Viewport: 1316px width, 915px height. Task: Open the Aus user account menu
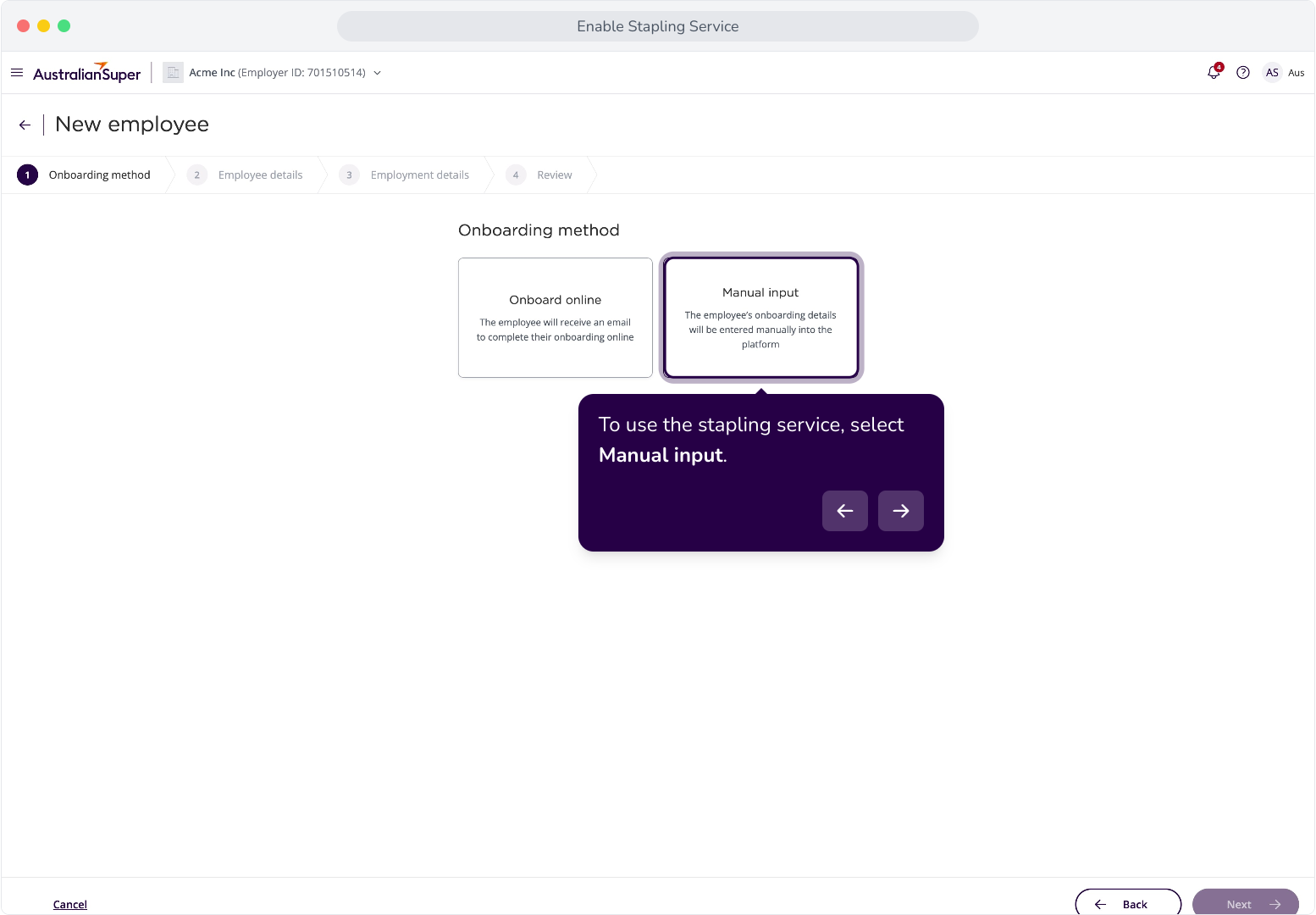pos(1297,73)
